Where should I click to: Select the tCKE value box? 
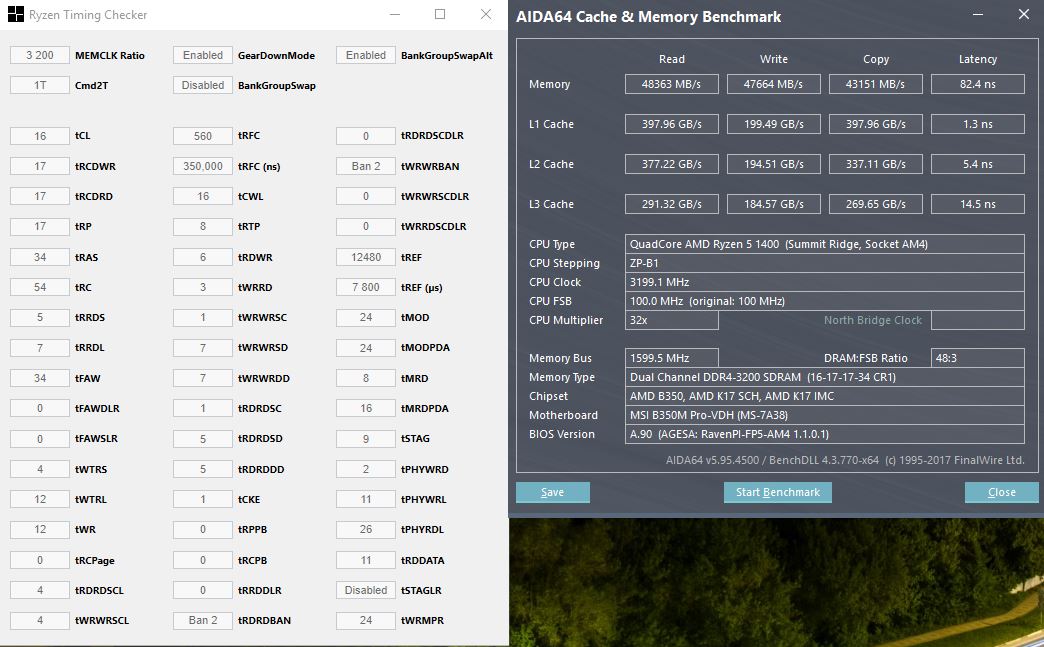[x=202, y=499]
